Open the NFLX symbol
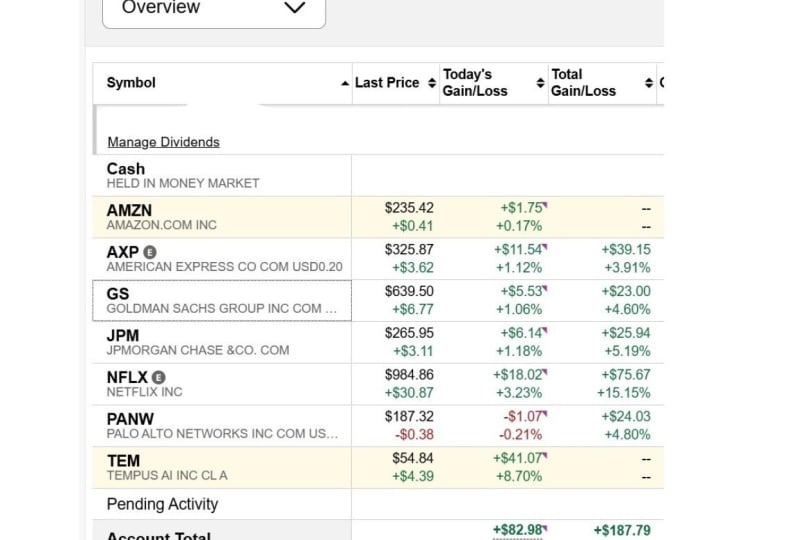 pyautogui.click(x=127, y=377)
